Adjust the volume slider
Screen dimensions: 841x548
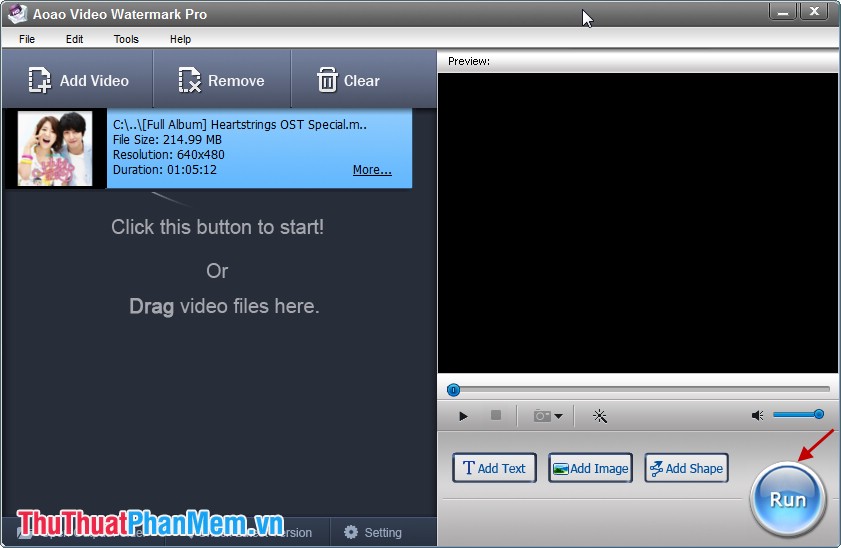tap(798, 414)
